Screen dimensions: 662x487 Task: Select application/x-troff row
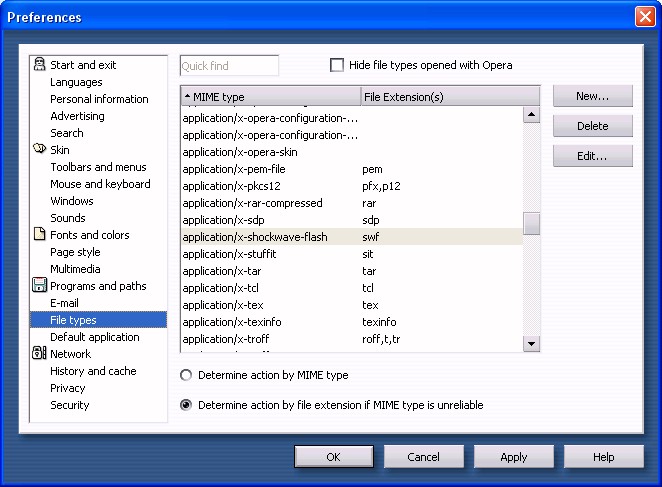click(352, 339)
